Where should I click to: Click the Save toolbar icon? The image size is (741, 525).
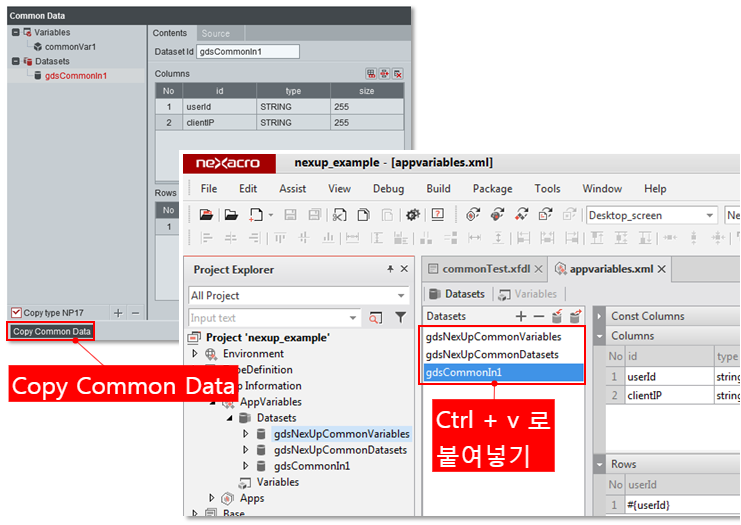click(290, 215)
